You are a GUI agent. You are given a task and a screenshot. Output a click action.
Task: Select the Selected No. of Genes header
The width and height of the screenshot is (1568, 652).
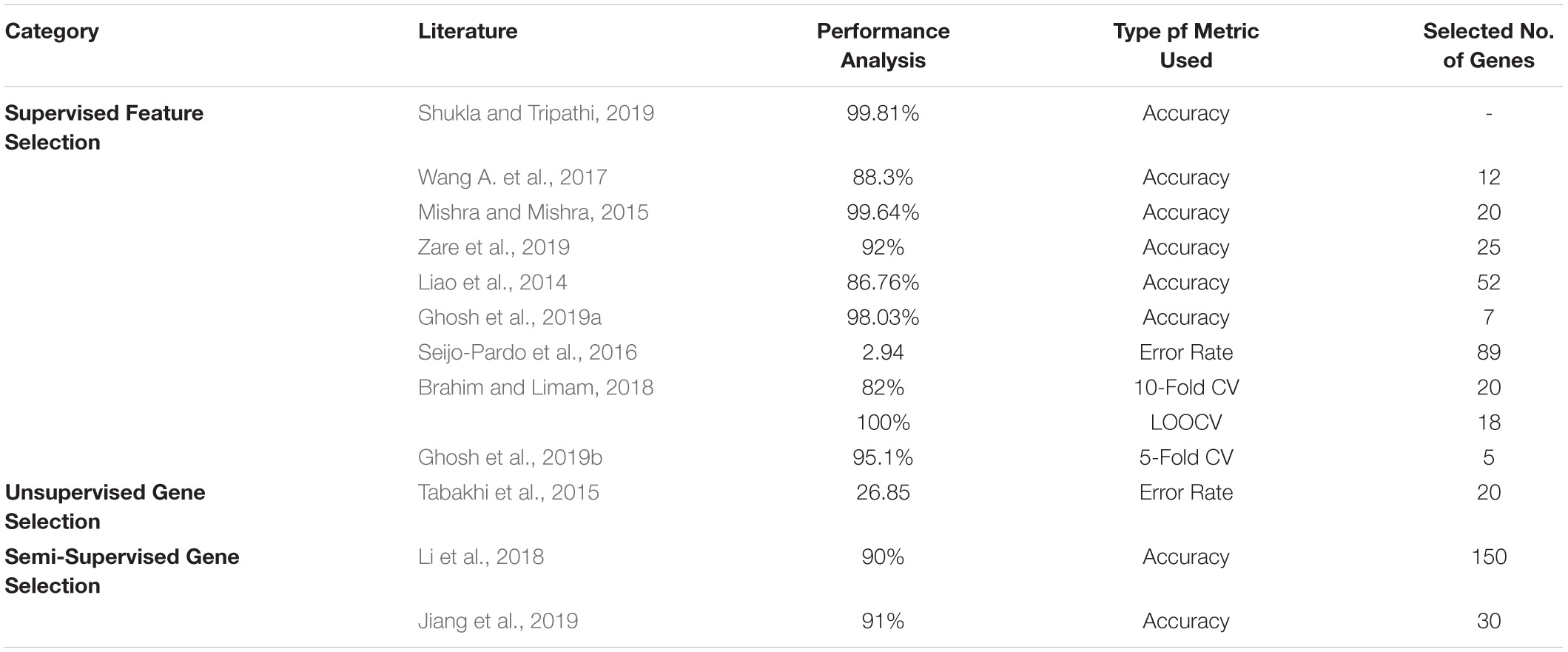coord(1488,46)
